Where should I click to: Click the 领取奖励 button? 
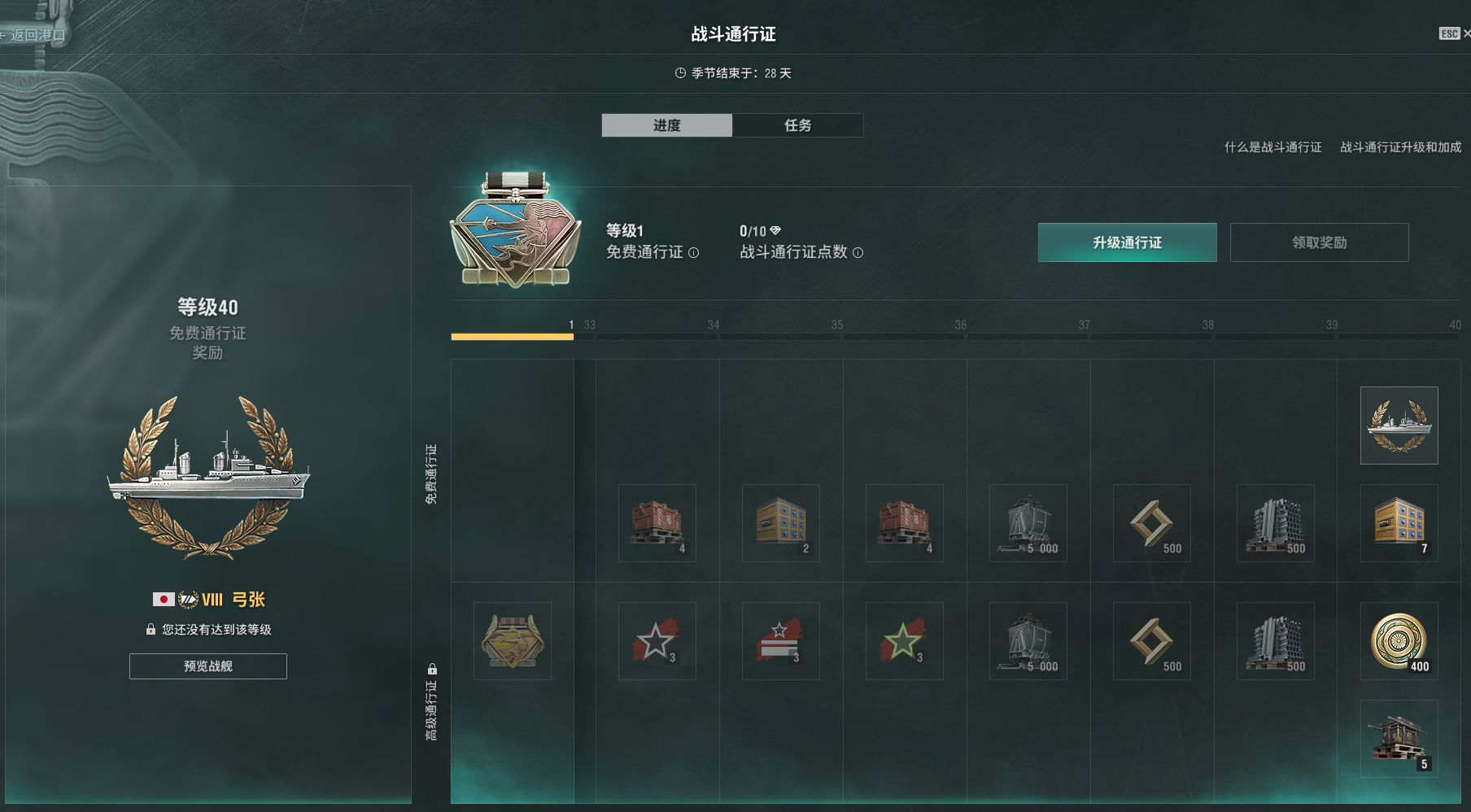tap(1319, 242)
